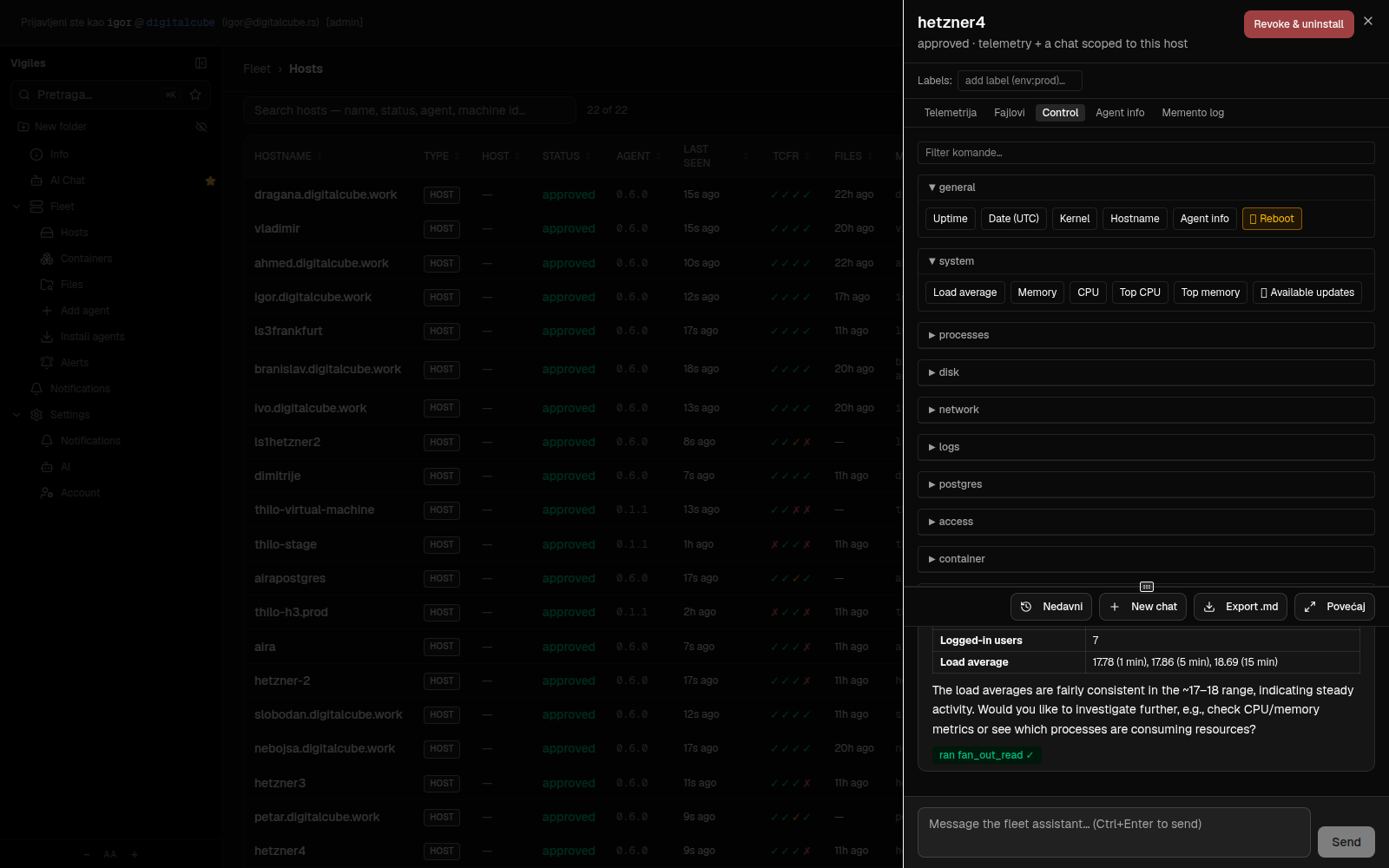Expand the postgres command group
The image size is (1389, 868).
[1146, 484]
